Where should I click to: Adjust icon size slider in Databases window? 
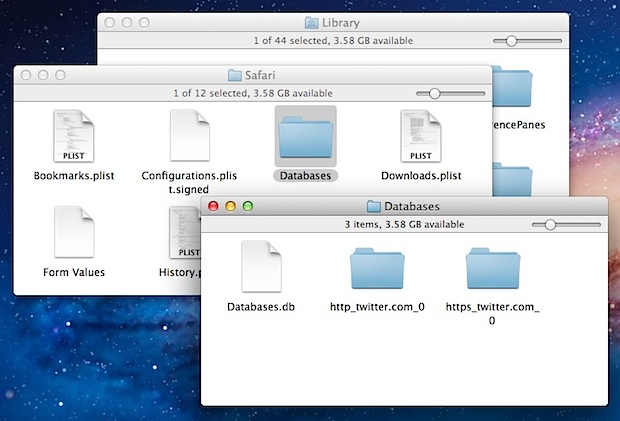click(566, 225)
